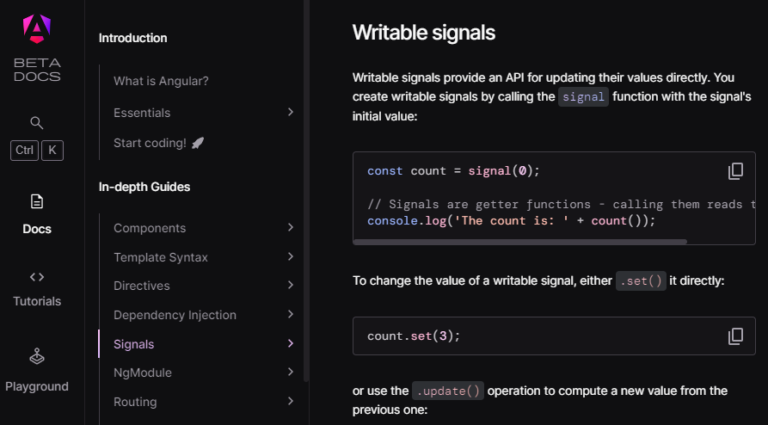
Task: Expand the Essentials section chevron
Action: [290, 113]
